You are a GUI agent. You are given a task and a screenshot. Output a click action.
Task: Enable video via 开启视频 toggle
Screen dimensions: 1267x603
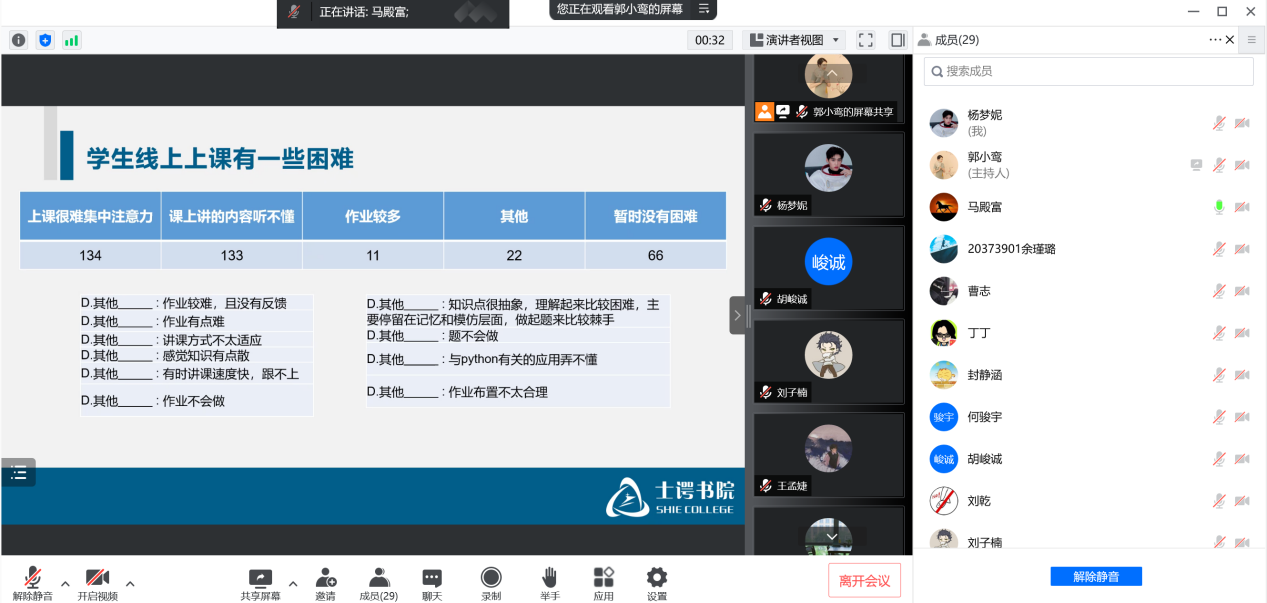click(97, 578)
